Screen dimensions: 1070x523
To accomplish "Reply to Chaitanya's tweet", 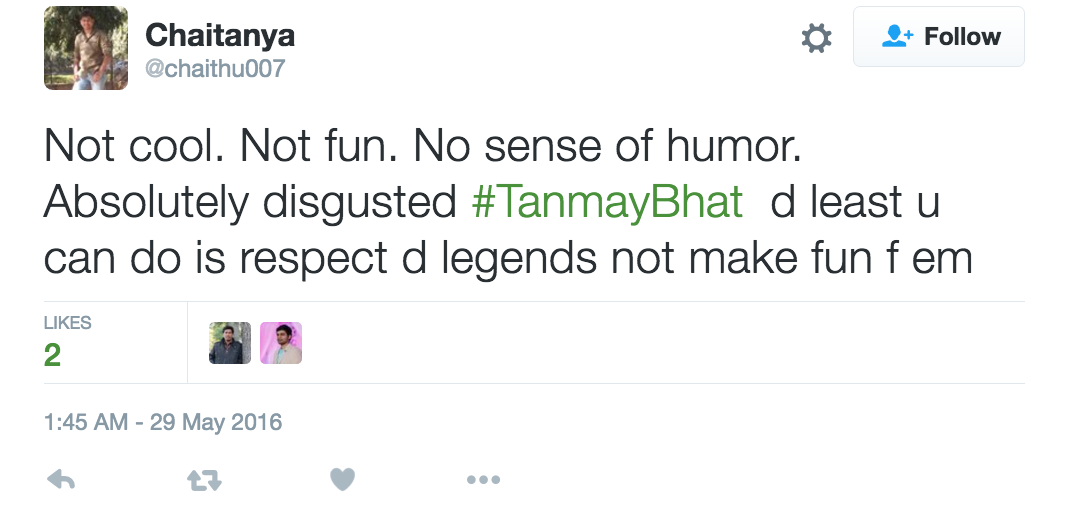I will point(62,481).
